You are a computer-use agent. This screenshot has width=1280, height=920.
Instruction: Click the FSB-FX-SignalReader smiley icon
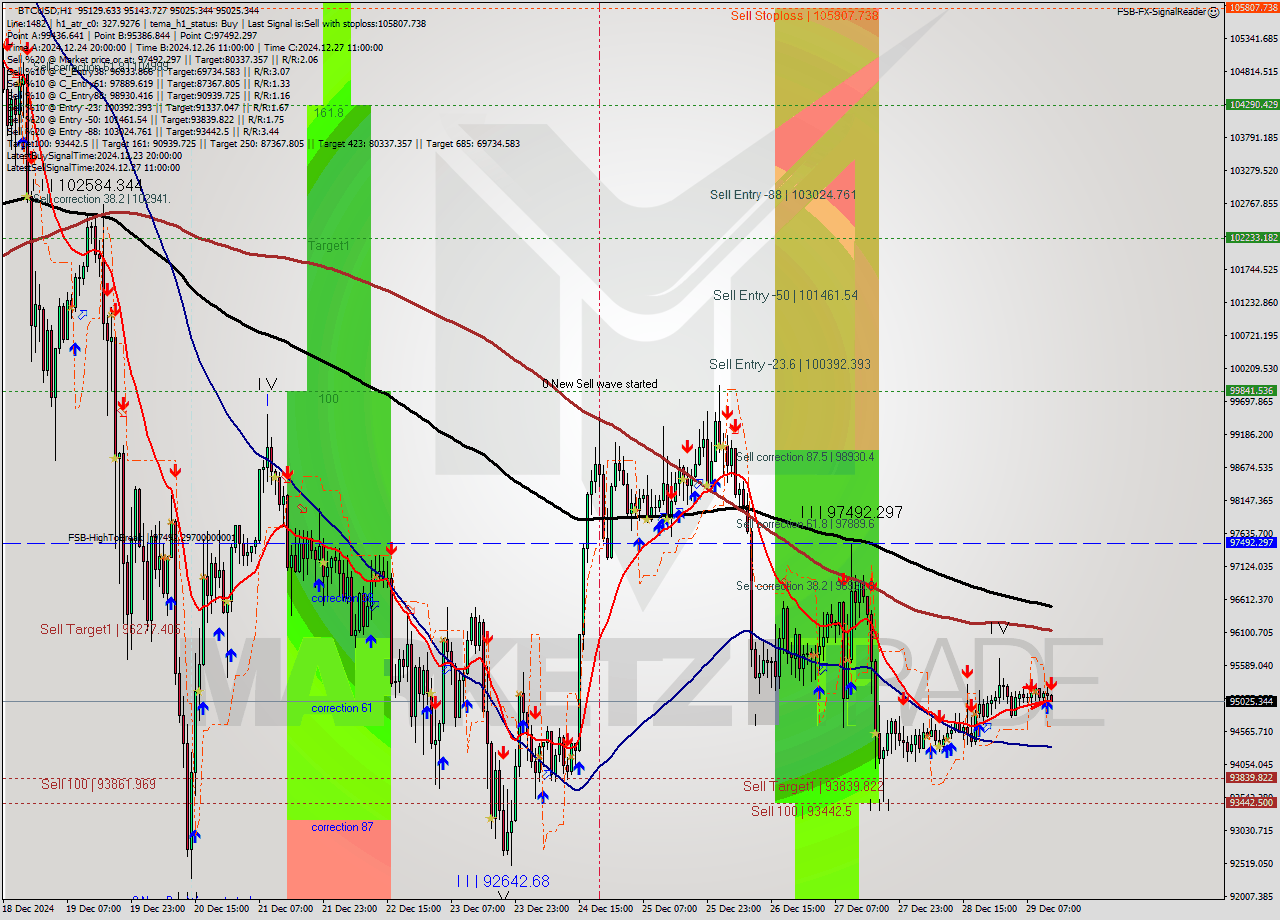point(1214,11)
